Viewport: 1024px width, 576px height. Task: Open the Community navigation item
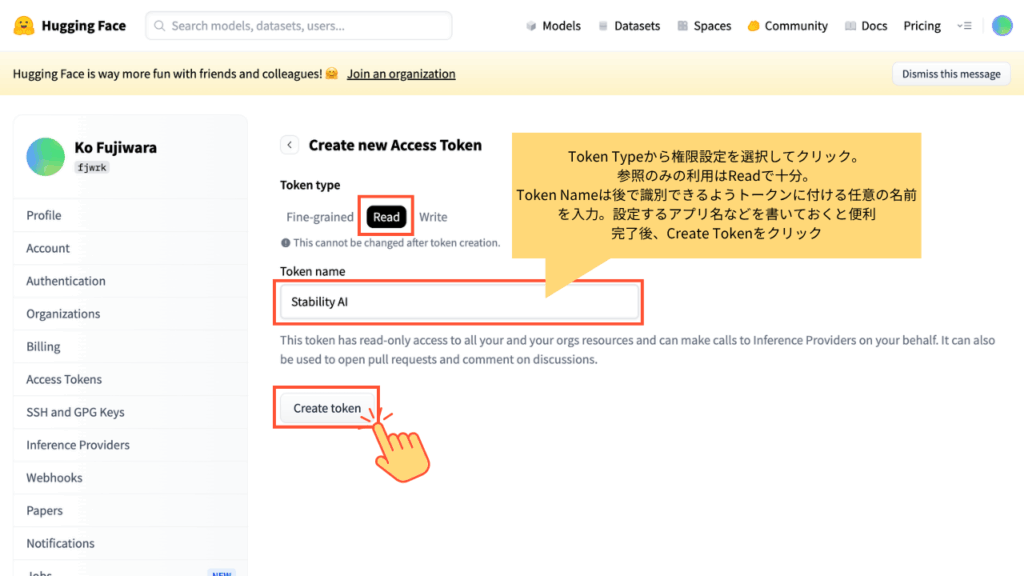(x=787, y=26)
